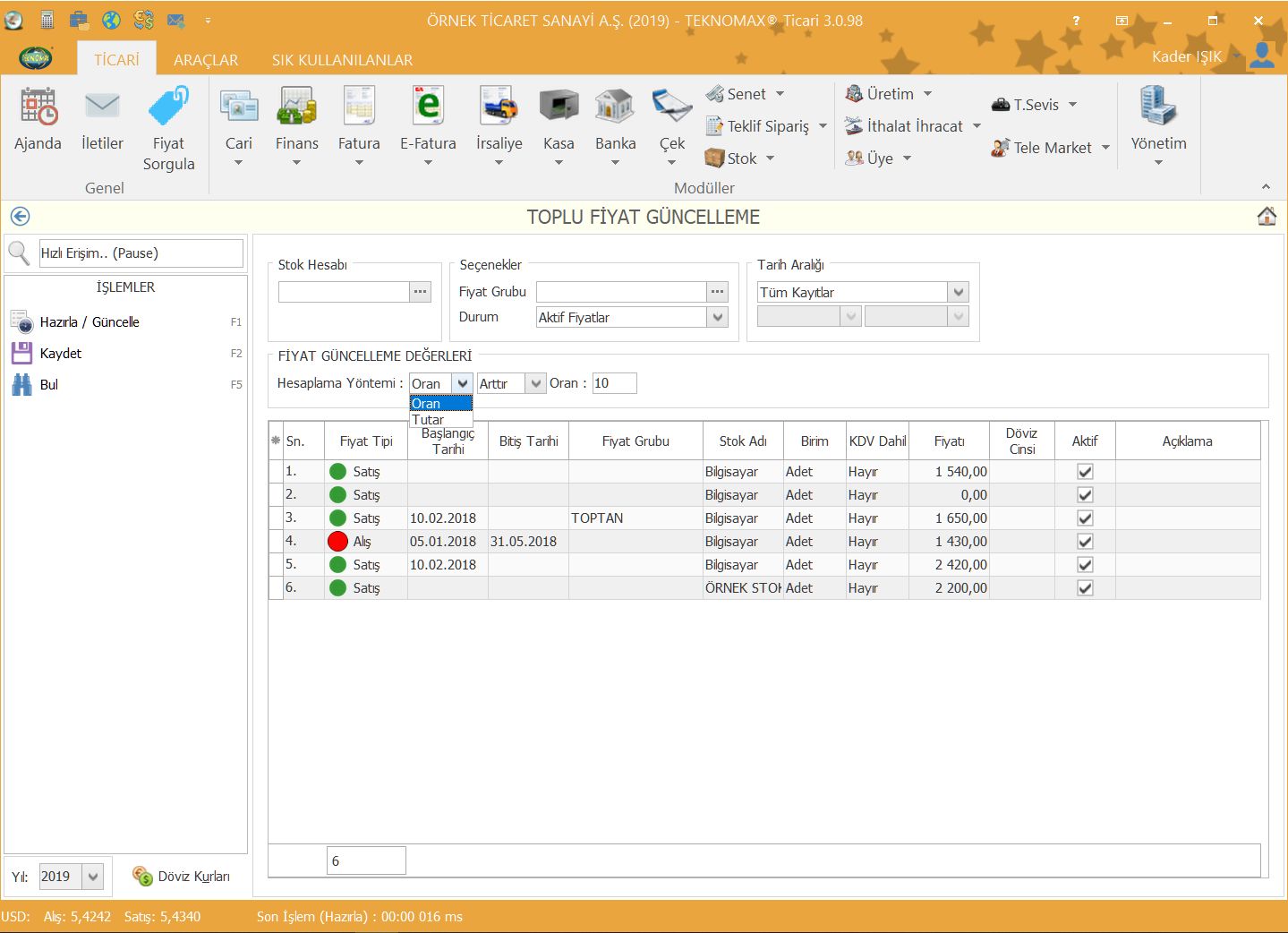
Task: Click the Oran value input field
Action: click(614, 383)
